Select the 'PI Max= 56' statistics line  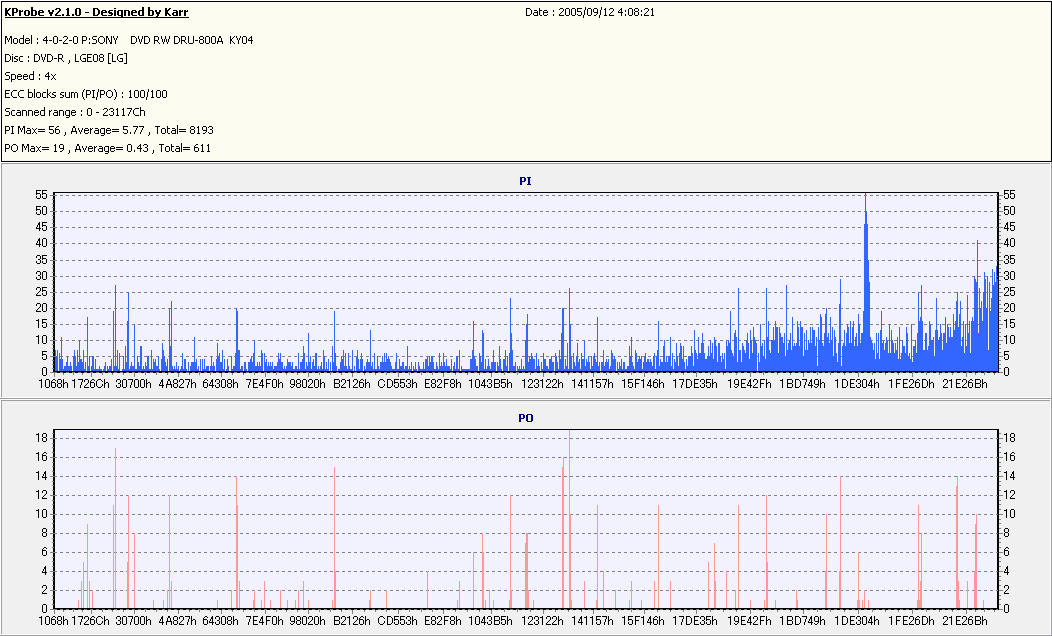tap(109, 130)
